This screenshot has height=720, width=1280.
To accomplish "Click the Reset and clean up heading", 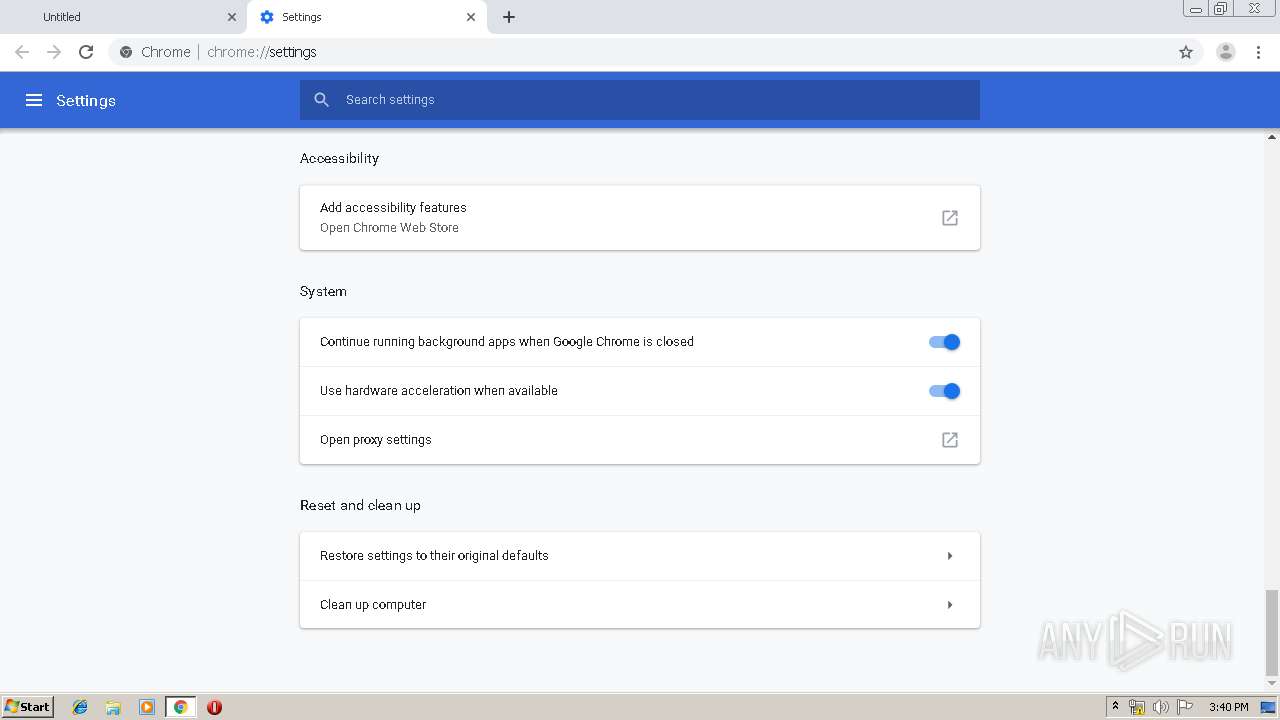I will 360,505.
